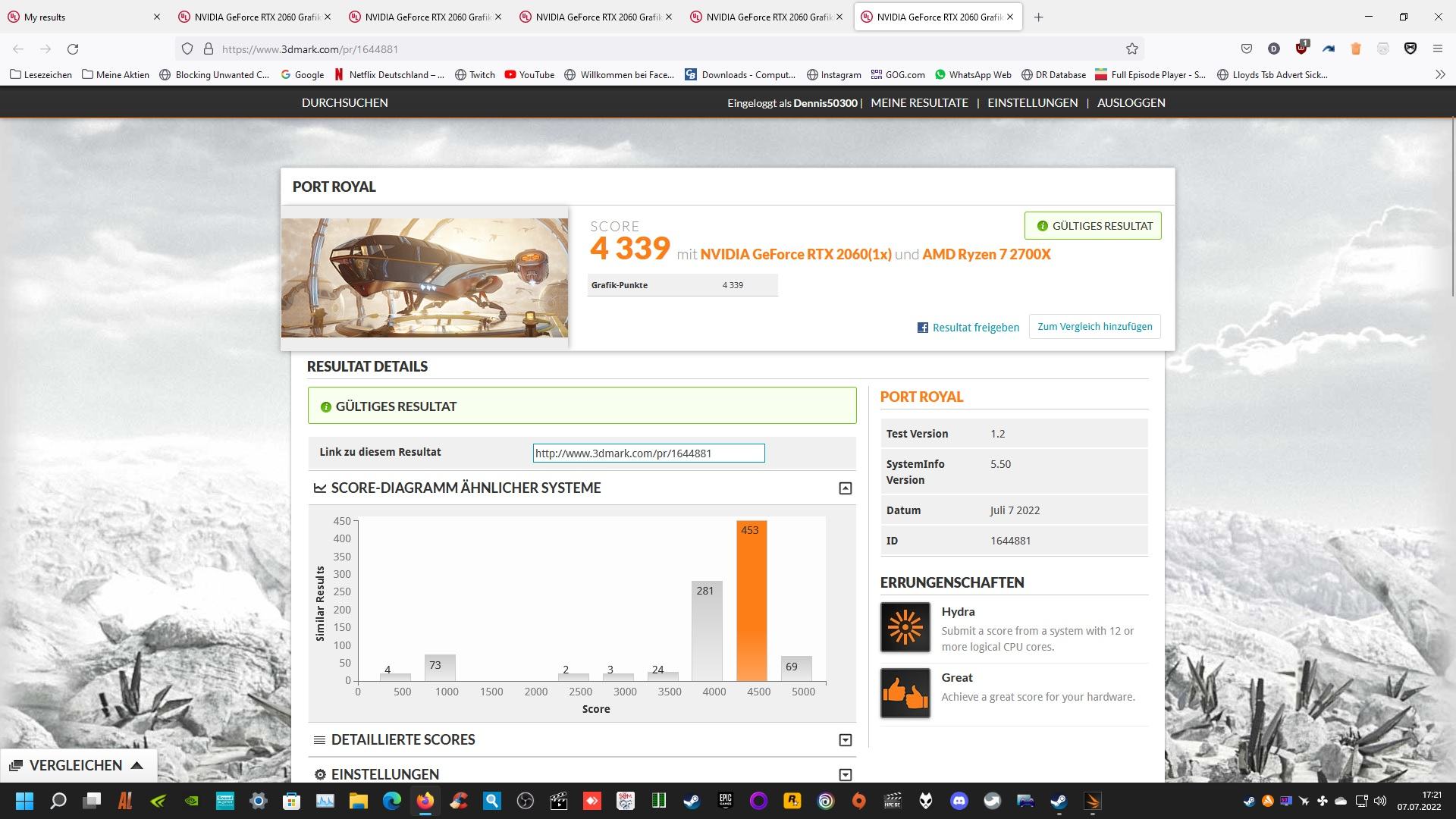Open Netflix Deutschland bookmark
The image size is (1456, 819).
390,74
